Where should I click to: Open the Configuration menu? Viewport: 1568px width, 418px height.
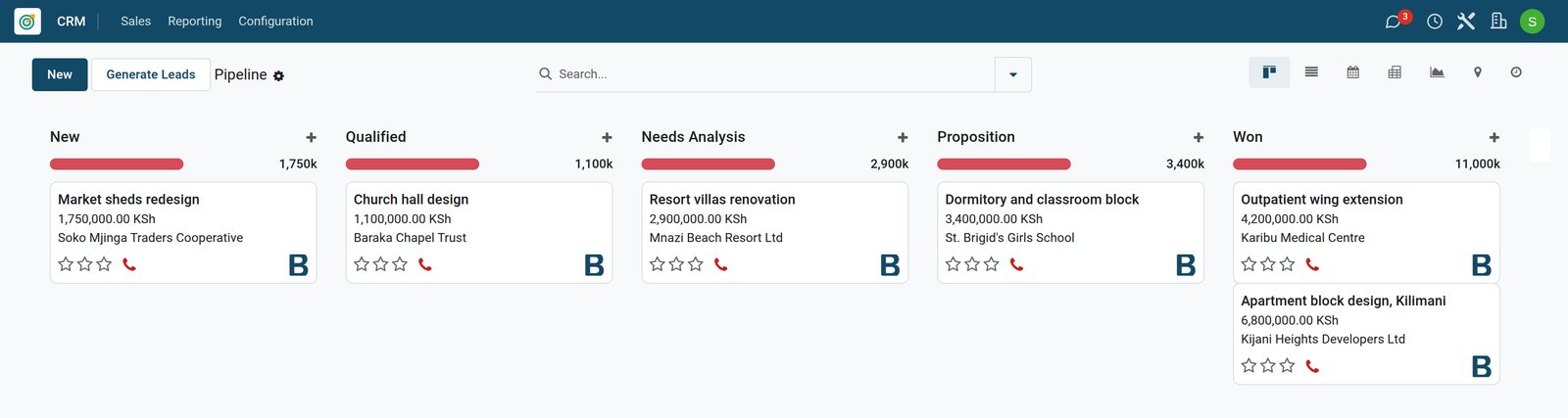pos(275,22)
